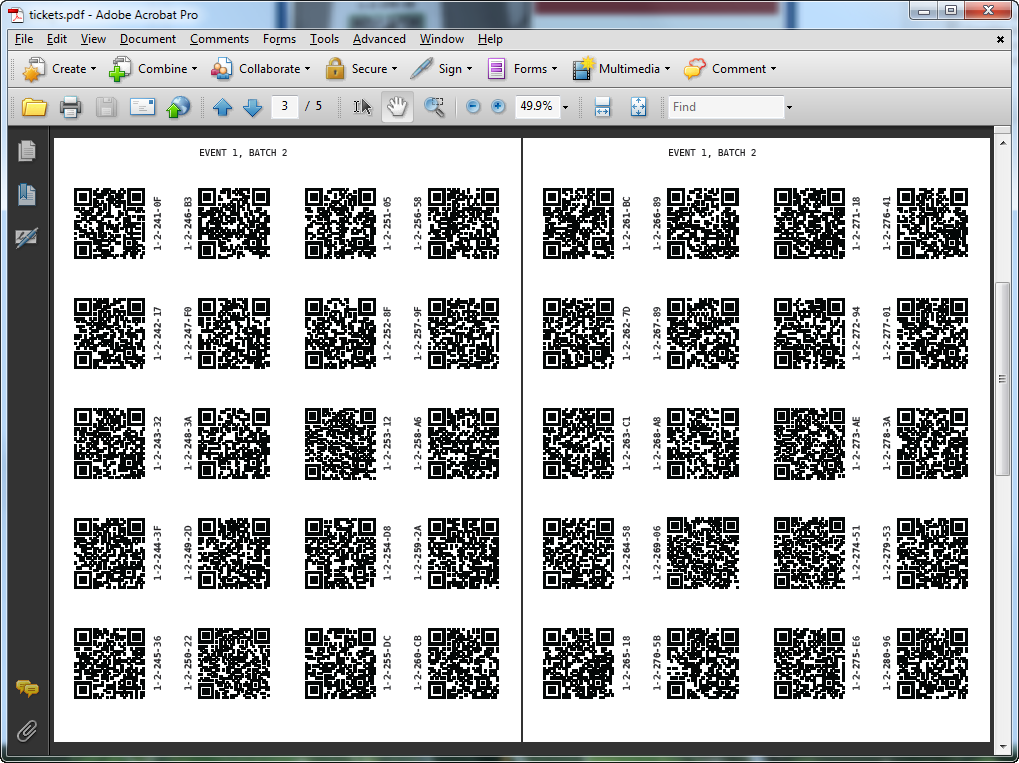This screenshot has width=1019, height=763.
Task: Open the Advanced menu
Action: point(379,39)
